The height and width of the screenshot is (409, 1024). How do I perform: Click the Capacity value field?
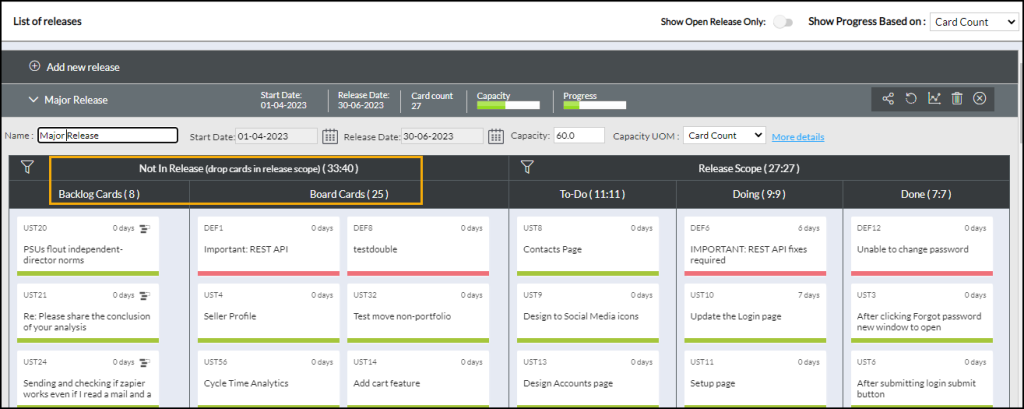[x=579, y=135]
